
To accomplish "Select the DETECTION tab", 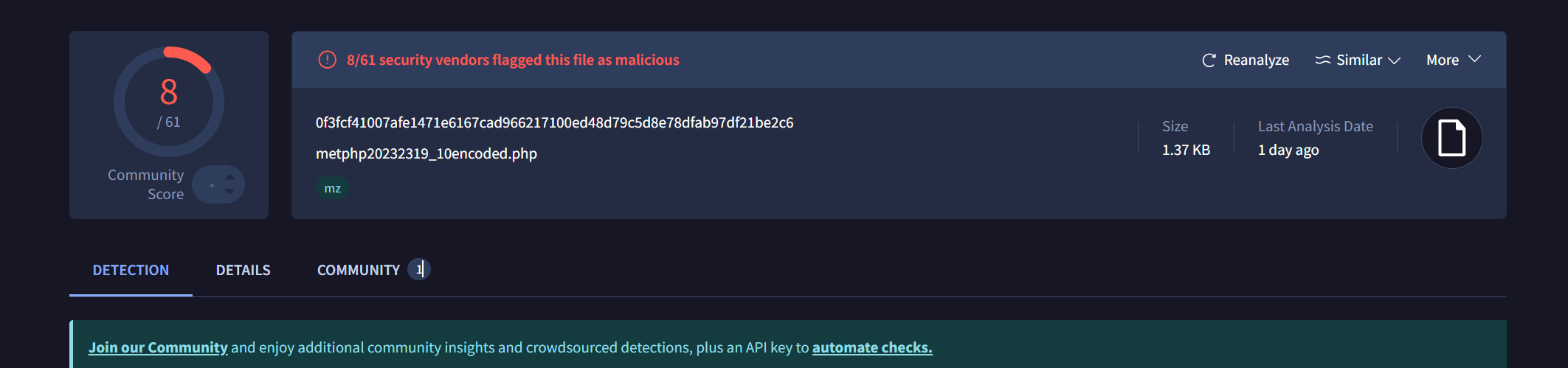I will [131, 270].
